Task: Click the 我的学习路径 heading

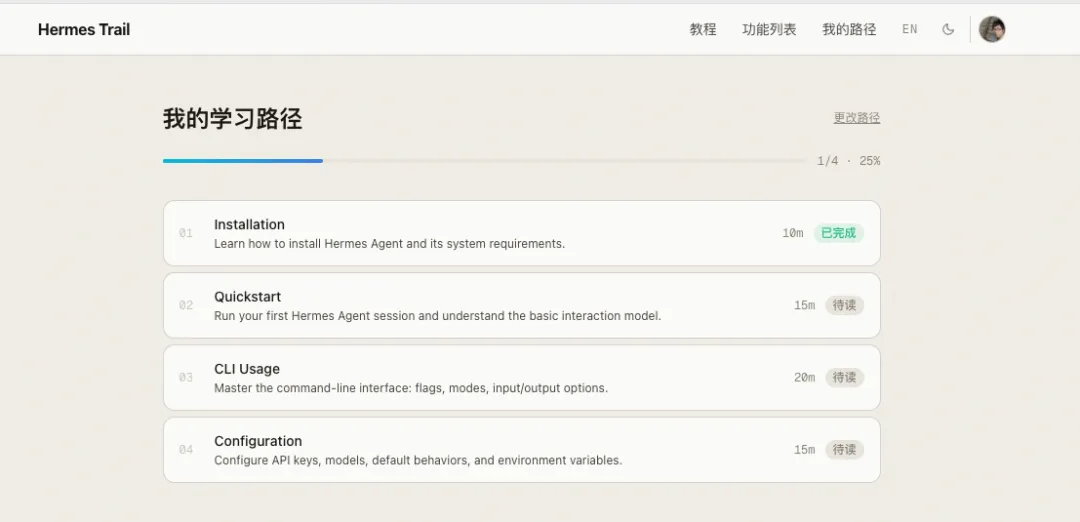Action: (x=233, y=119)
